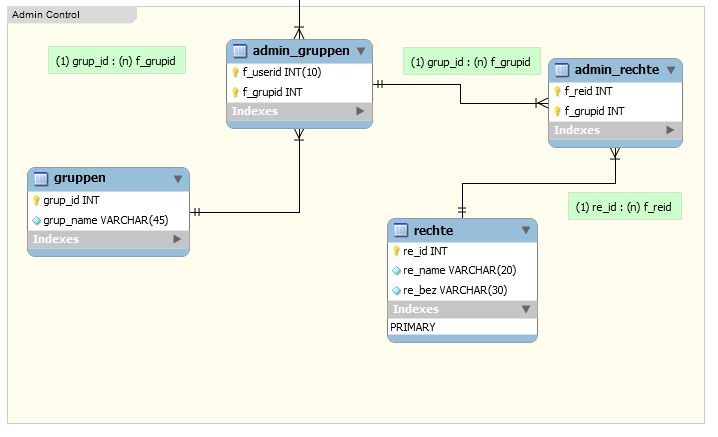This screenshot has width=718, height=437.
Task: Click the admin_rechte table icon
Action: pos(562,70)
